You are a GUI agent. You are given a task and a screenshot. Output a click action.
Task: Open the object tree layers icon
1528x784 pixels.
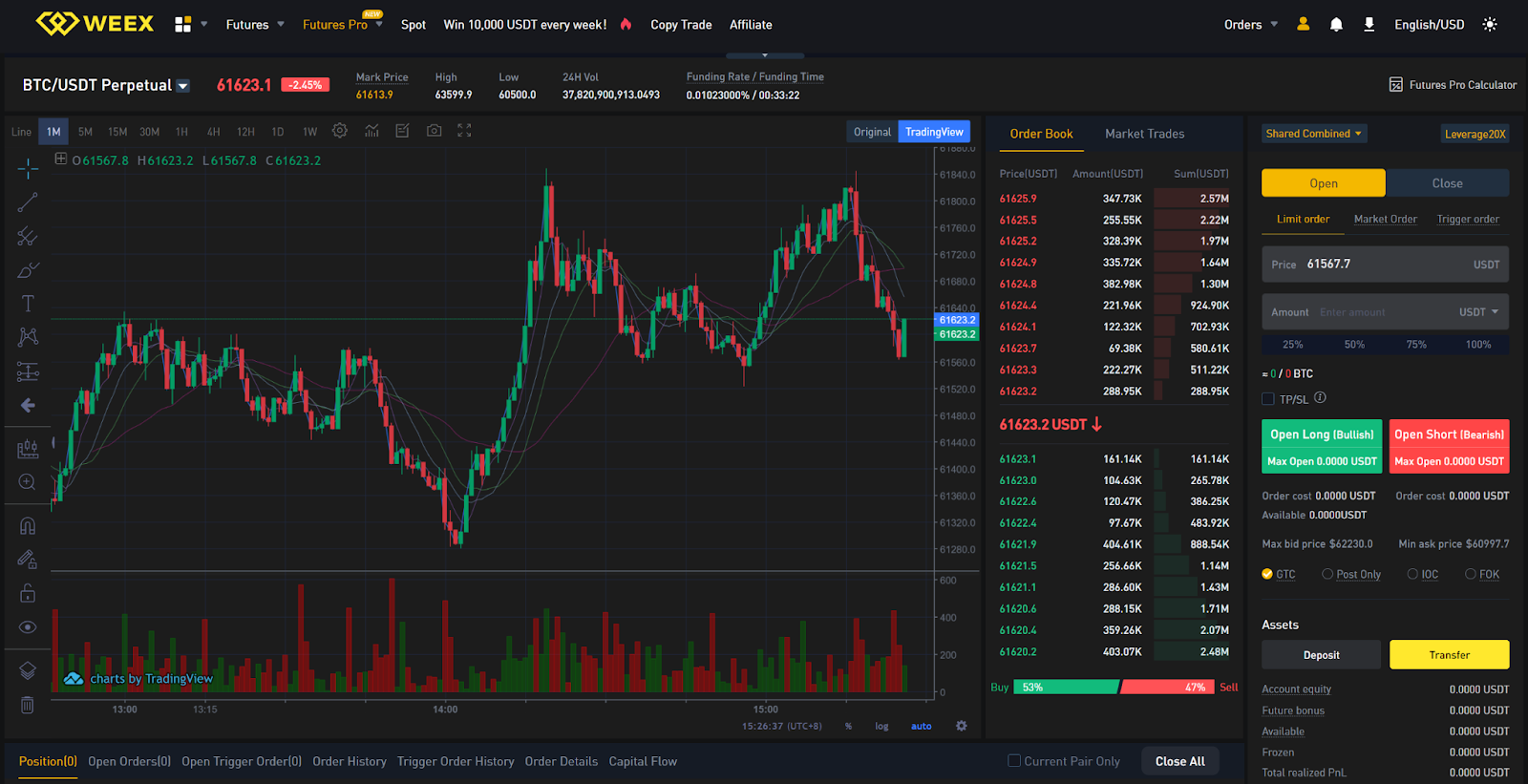(x=28, y=670)
